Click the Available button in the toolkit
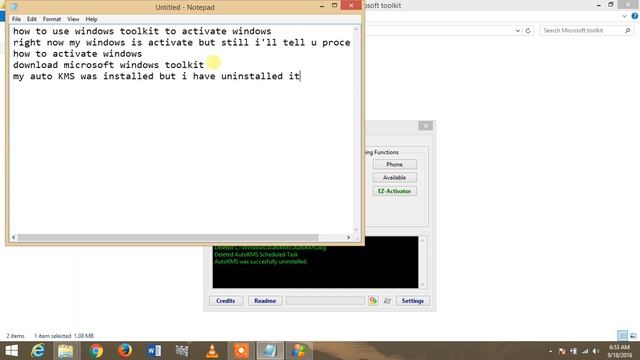 (x=394, y=178)
